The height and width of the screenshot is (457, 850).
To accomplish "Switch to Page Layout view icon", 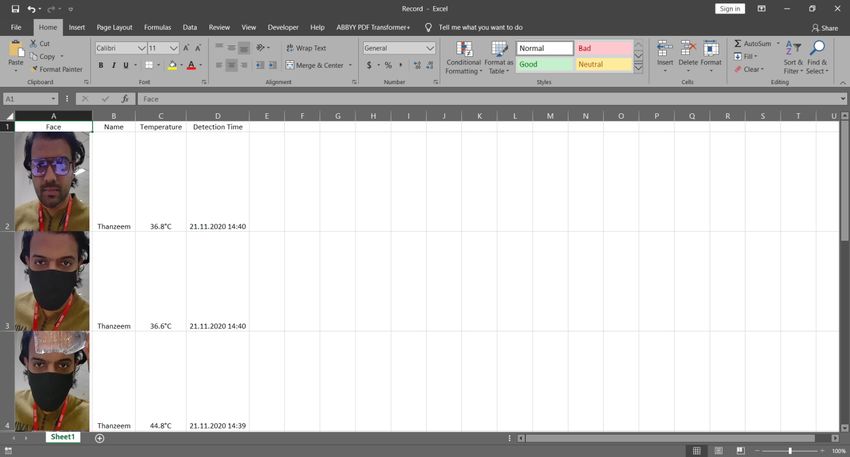I will [718, 450].
